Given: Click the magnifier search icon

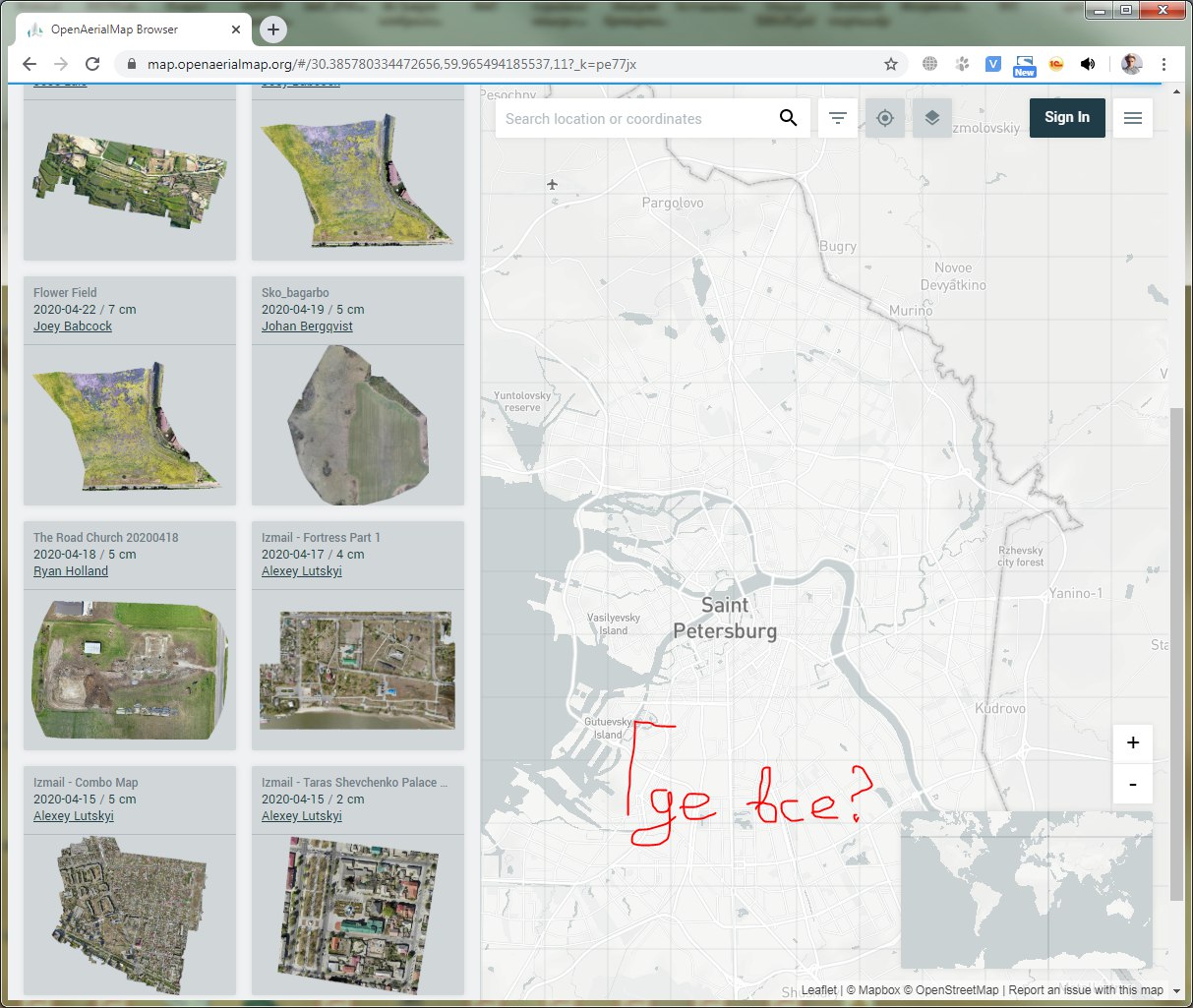Looking at the screenshot, I should pyautogui.click(x=788, y=118).
